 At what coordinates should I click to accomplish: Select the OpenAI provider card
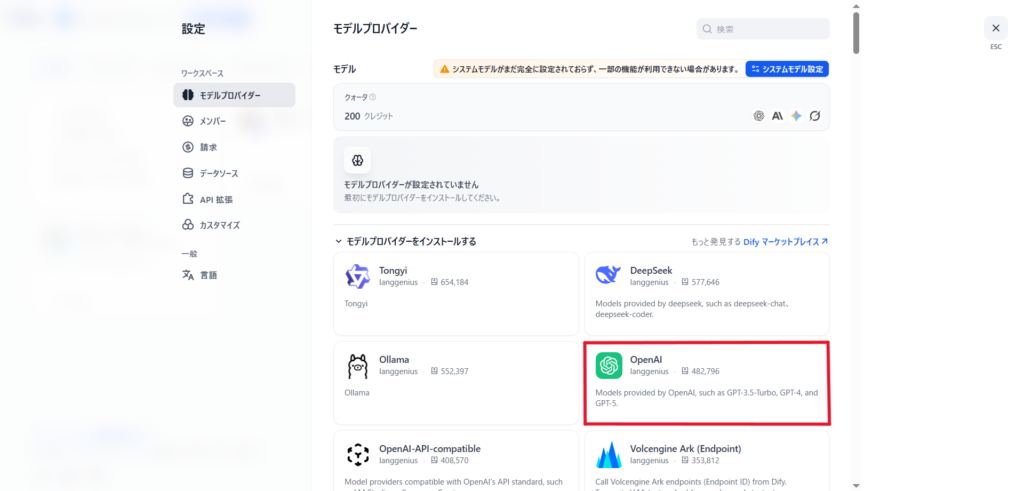click(x=707, y=383)
